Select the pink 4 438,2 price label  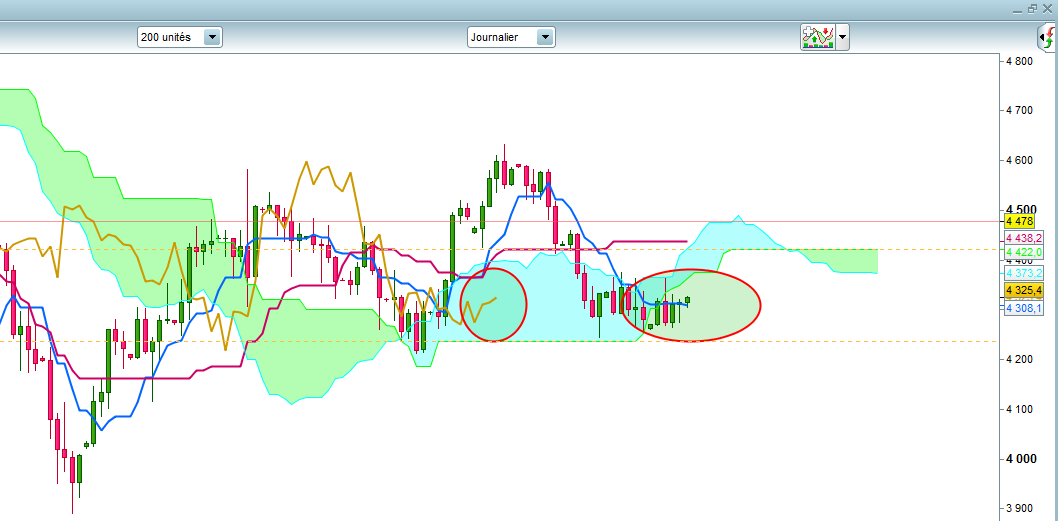tap(1024, 238)
